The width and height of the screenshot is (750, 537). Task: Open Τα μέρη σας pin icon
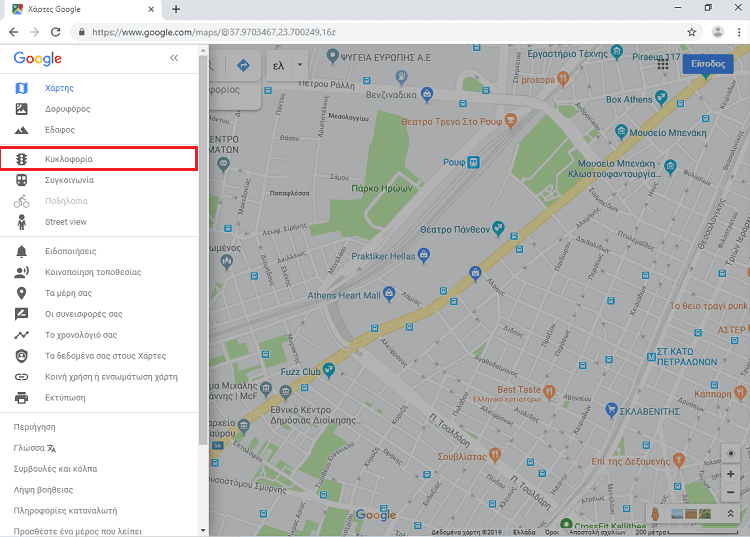coord(22,293)
